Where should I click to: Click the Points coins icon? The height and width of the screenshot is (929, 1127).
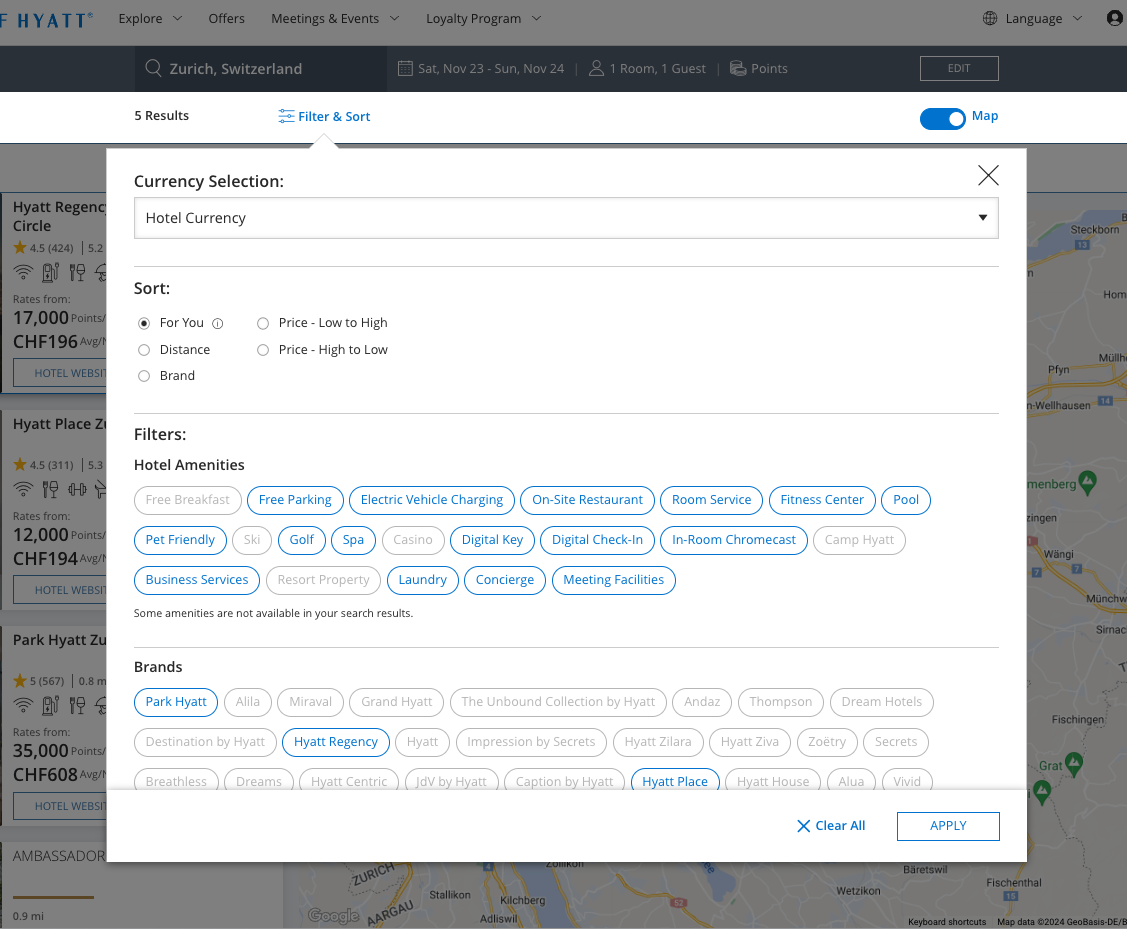pyautogui.click(x=738, y=69)
